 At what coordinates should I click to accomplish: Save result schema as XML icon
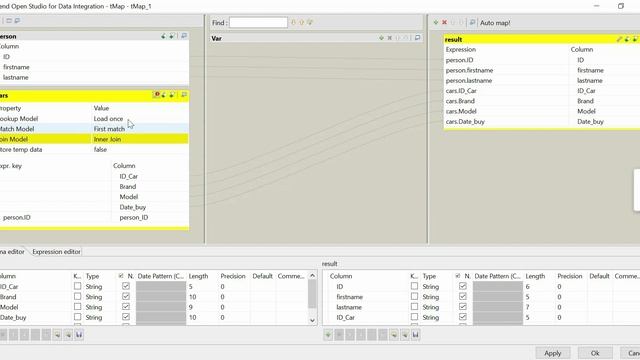coord(416,335)
